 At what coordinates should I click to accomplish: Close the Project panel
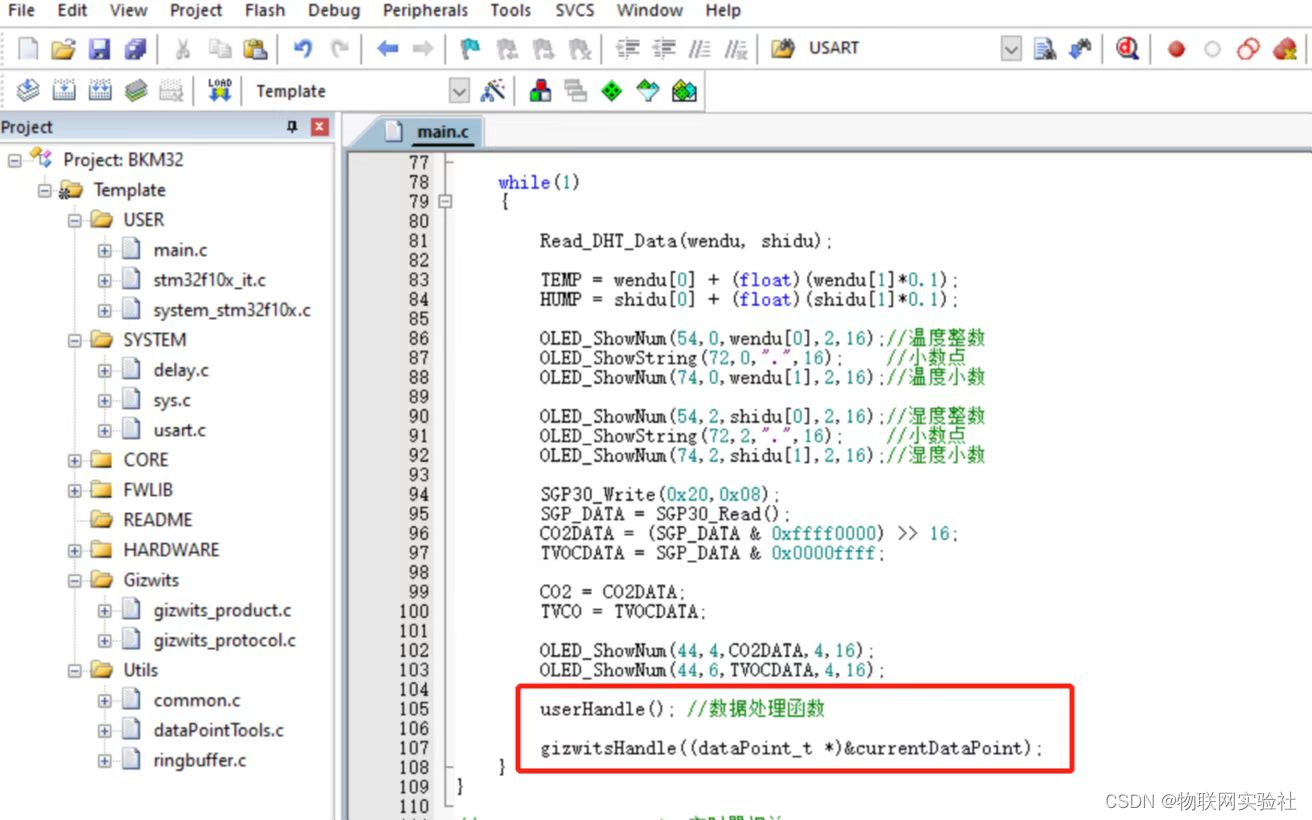pos(319,127)
